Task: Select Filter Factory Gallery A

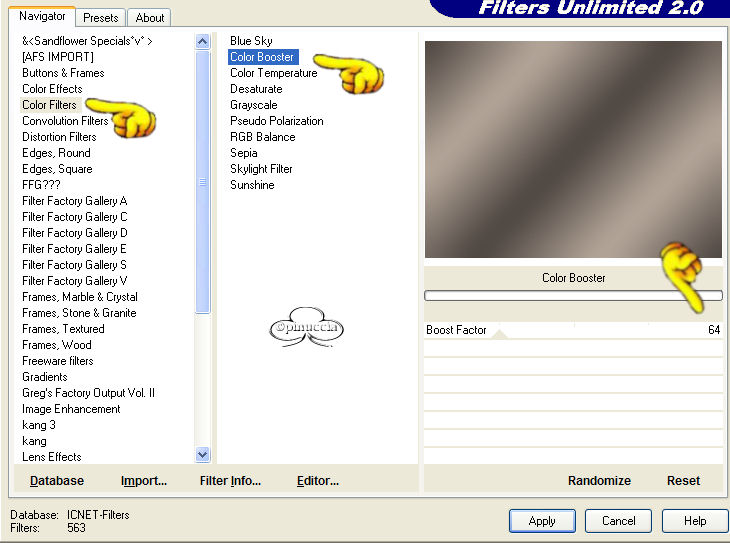Action: tap(74, 201)
